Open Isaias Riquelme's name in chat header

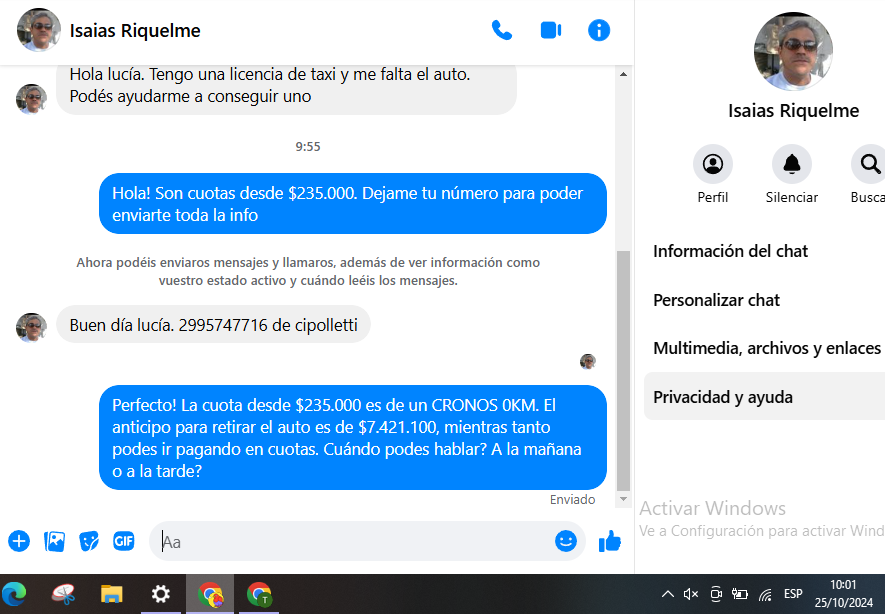click(x=135, y=30)
